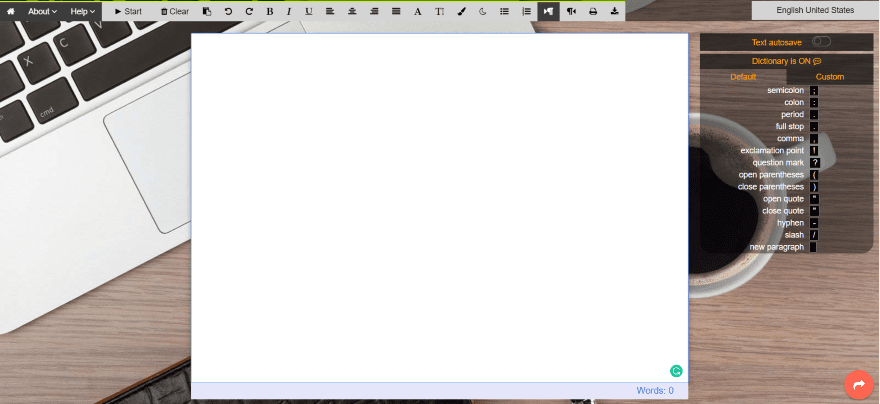The height and width of the screenshot is (404, 880).
Task: Click the colon symbol box
Action: tap(814, 103)
